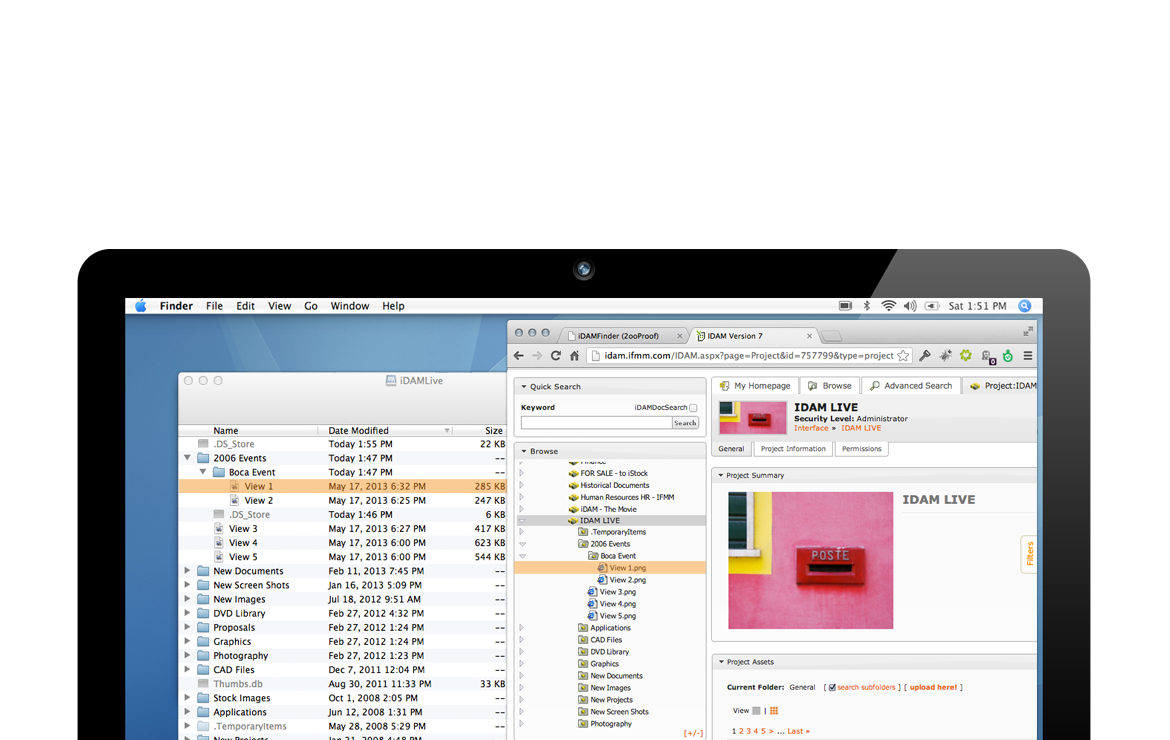Toggle the iDAMDocSearch checkbox
The height and width of the screenshot is (740, 1170).
693,408
